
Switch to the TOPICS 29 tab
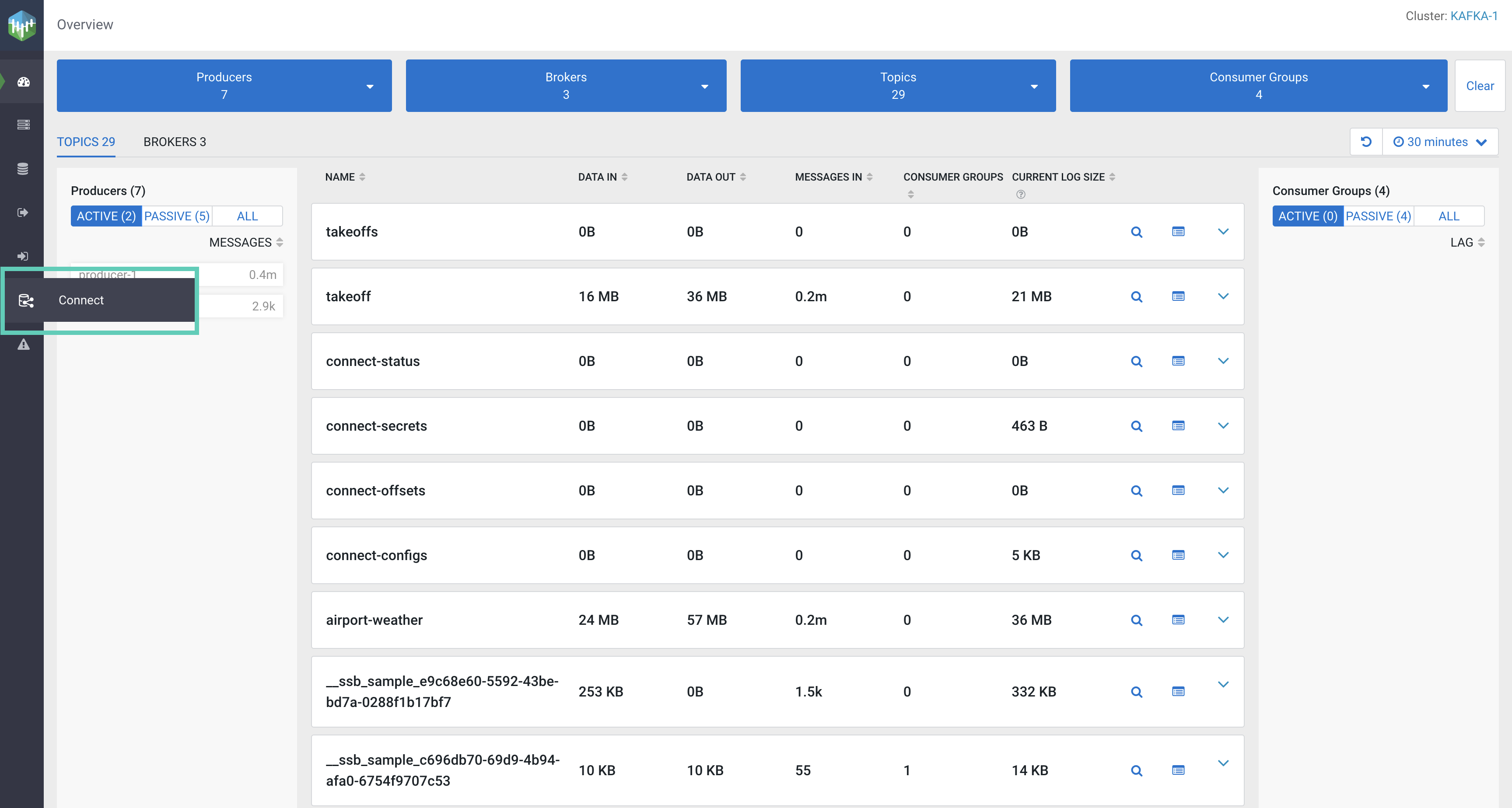[x=86, y=142]
